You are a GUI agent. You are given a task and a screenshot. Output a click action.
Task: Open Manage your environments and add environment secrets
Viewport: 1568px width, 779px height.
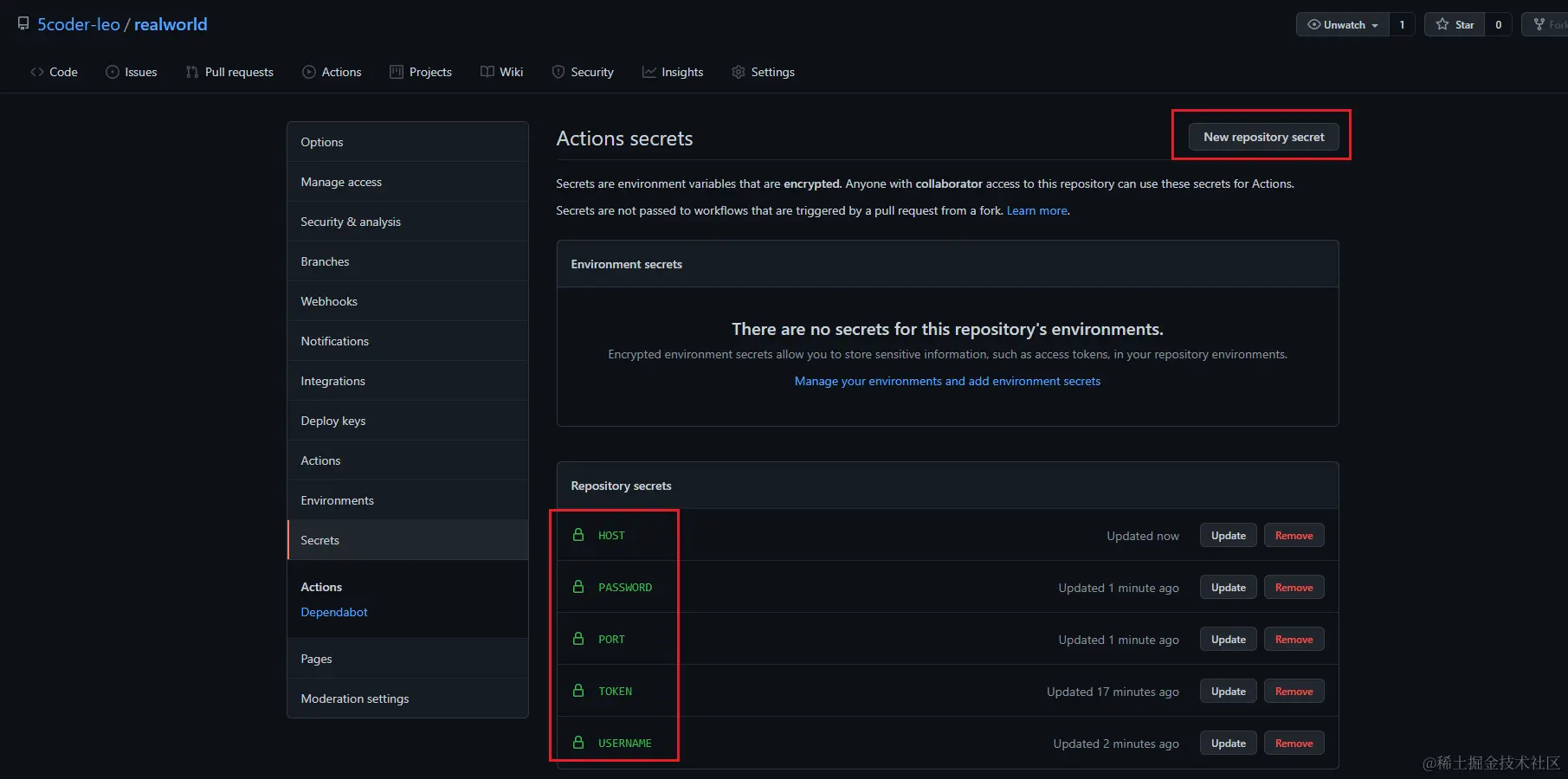[x=947, y=381]
